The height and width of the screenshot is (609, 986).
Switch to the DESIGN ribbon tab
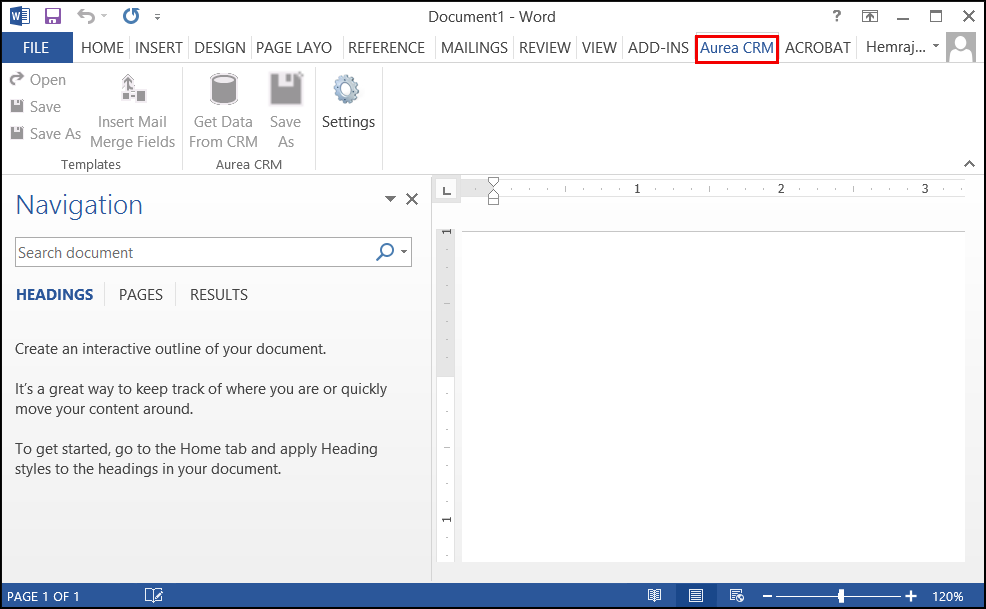pyautogui.click(x=219, y=48)
